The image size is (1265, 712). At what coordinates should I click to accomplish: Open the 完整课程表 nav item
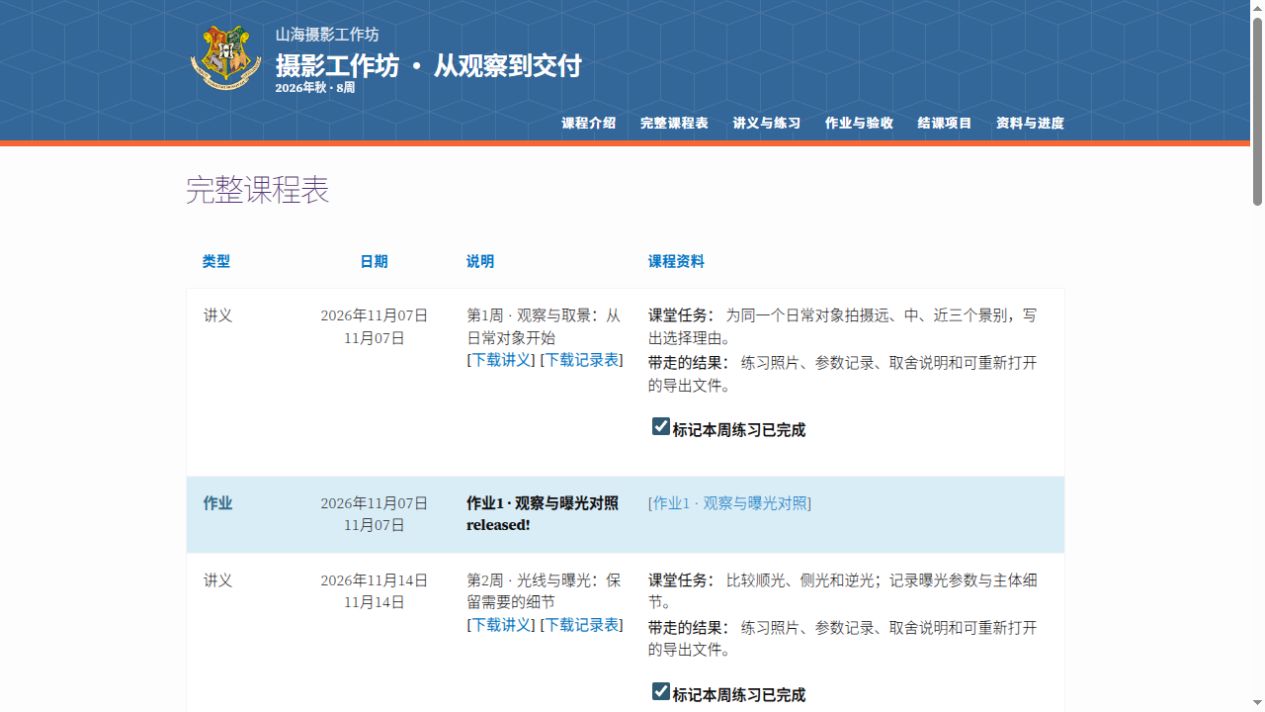point(674,123)
